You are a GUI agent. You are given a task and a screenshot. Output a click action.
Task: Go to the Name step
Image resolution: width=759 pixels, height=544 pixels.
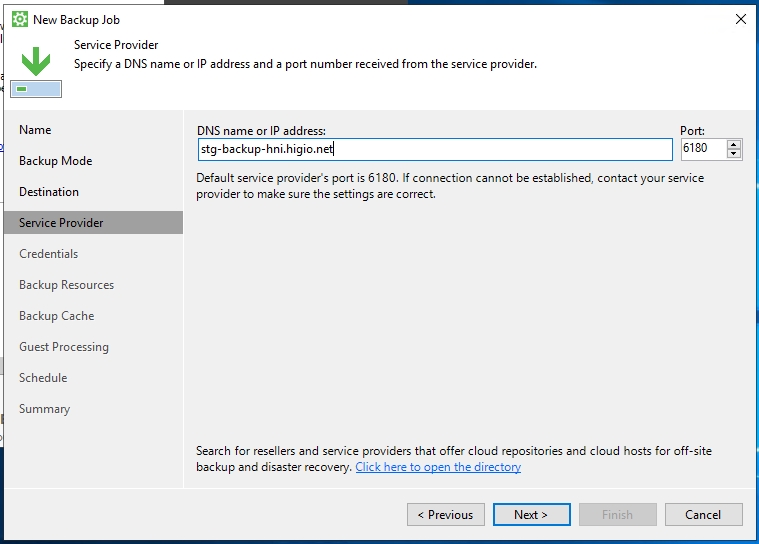[35, 130]
